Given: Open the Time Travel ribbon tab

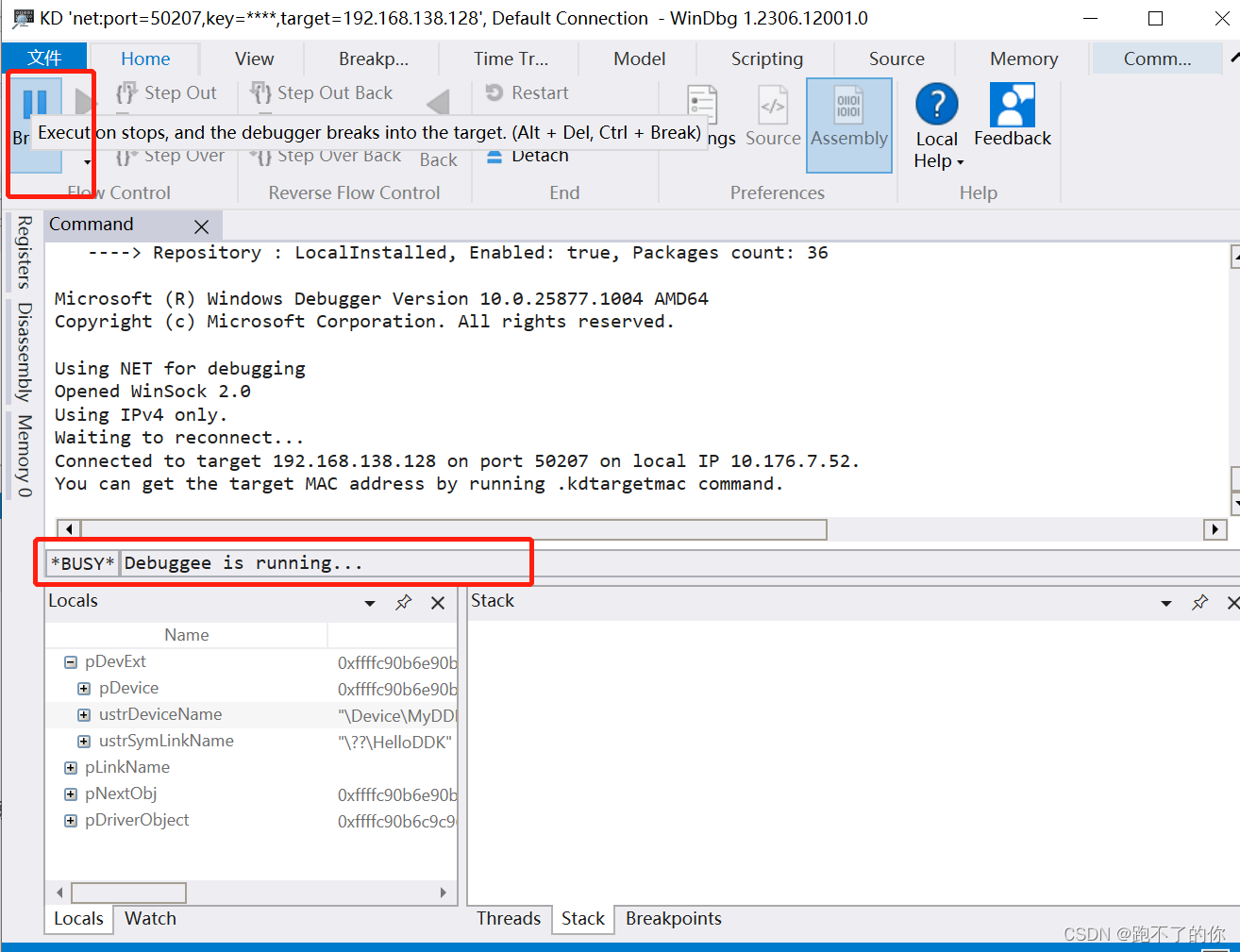Looking at the screenshot, I should (x=511, y=58).
